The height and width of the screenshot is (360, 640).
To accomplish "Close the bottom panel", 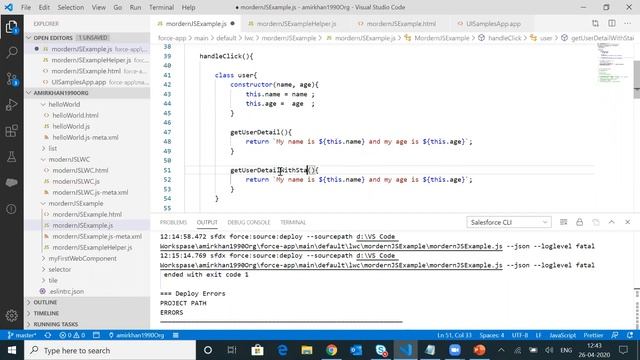I will point(627,222).
